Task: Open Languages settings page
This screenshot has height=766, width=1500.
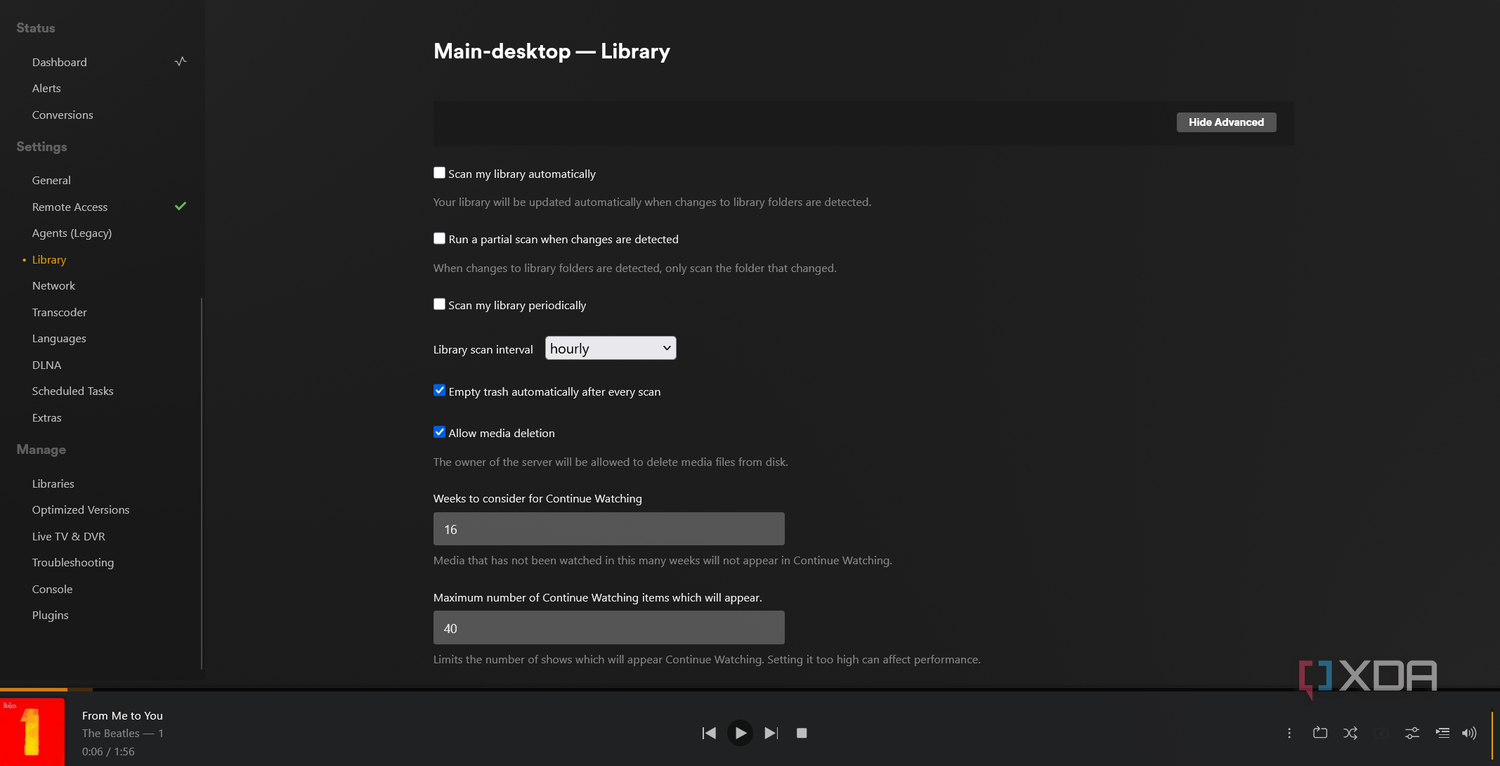Action: 59,339
